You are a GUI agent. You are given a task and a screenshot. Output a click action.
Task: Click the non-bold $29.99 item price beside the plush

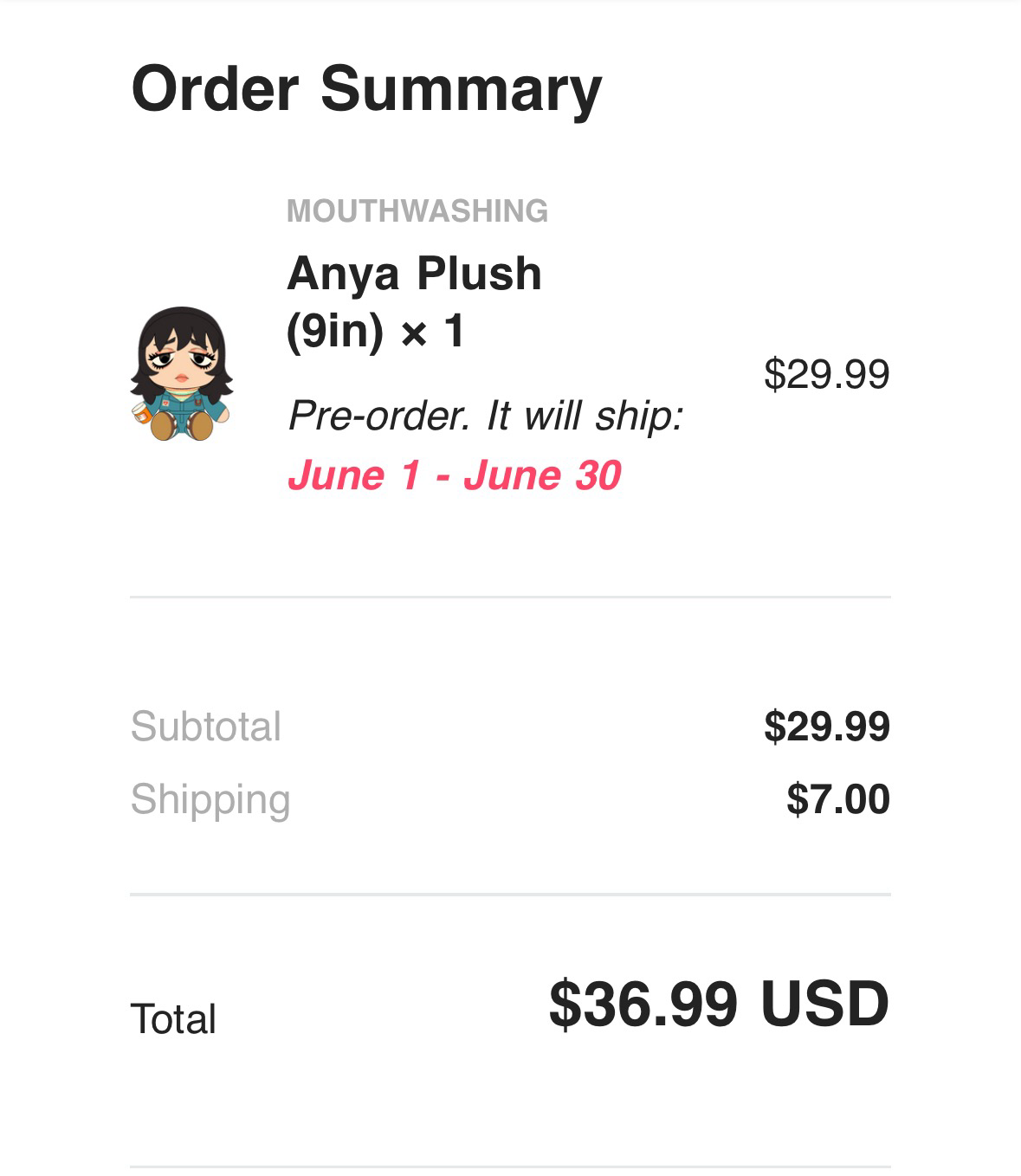click(826, 374)
